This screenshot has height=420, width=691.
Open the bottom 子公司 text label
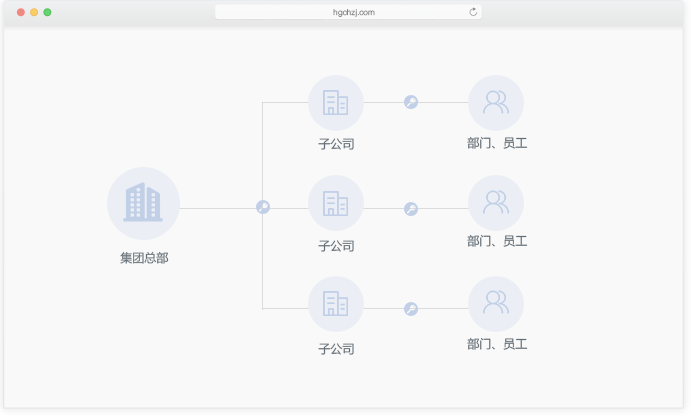pos(336,349)
